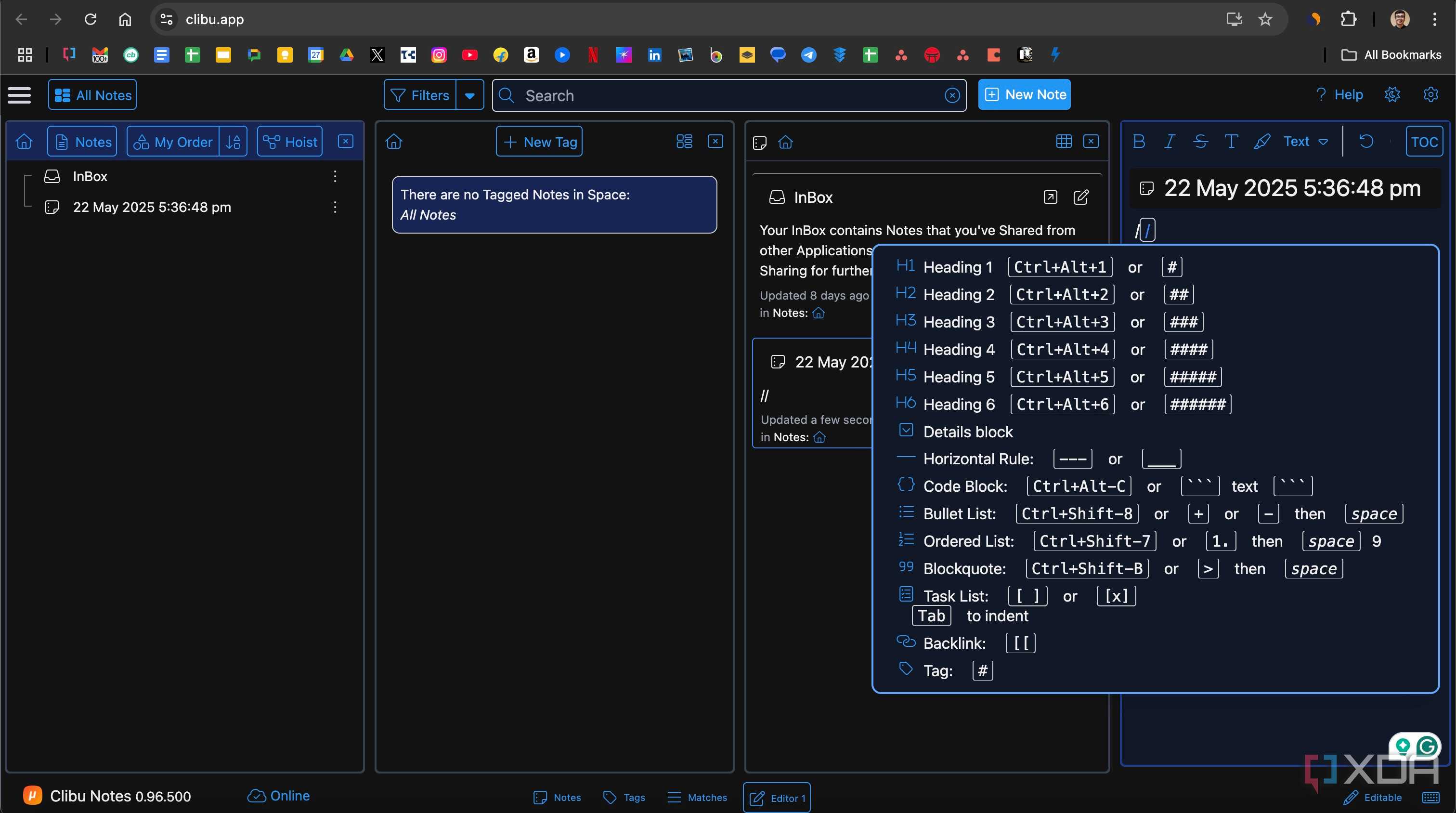Add a New Tag
The image size is (1456, 813).
click(x=539, y=141)
